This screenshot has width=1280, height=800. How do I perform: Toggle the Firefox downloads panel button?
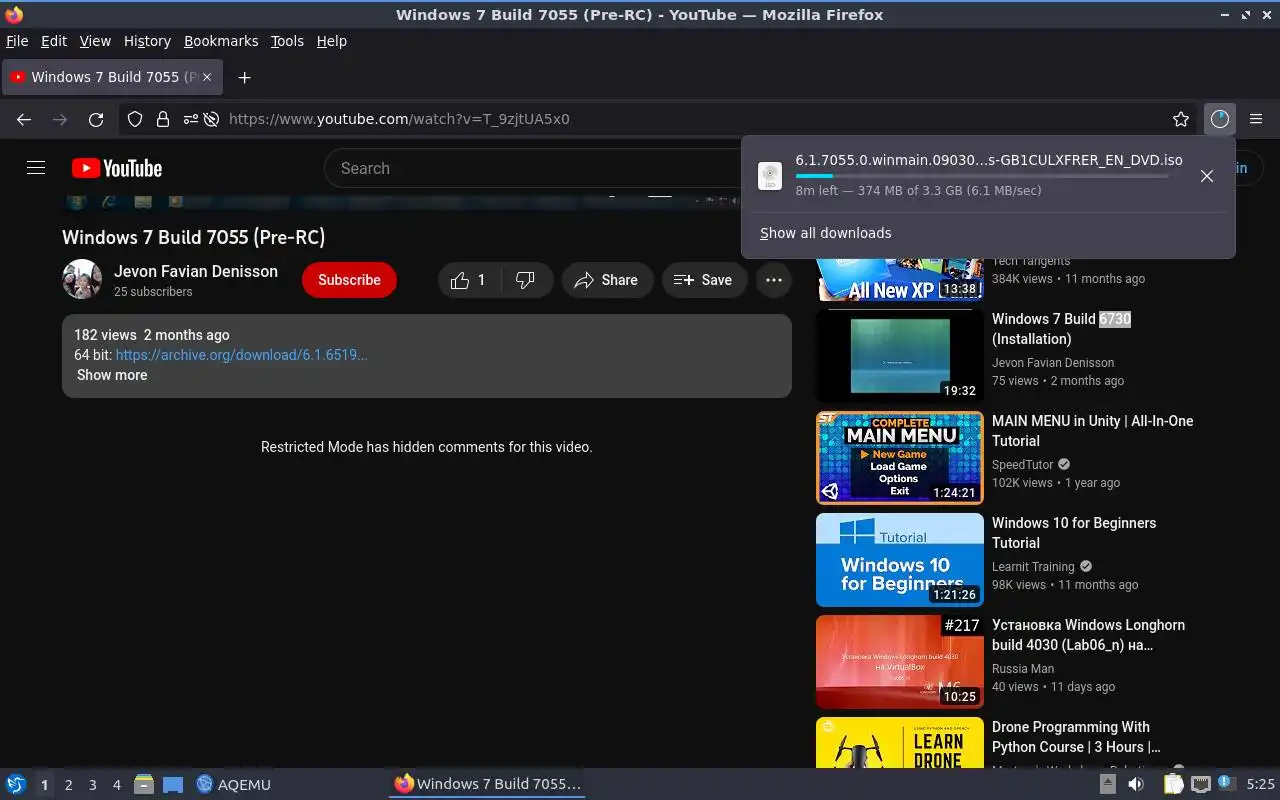coord(1219,119)
